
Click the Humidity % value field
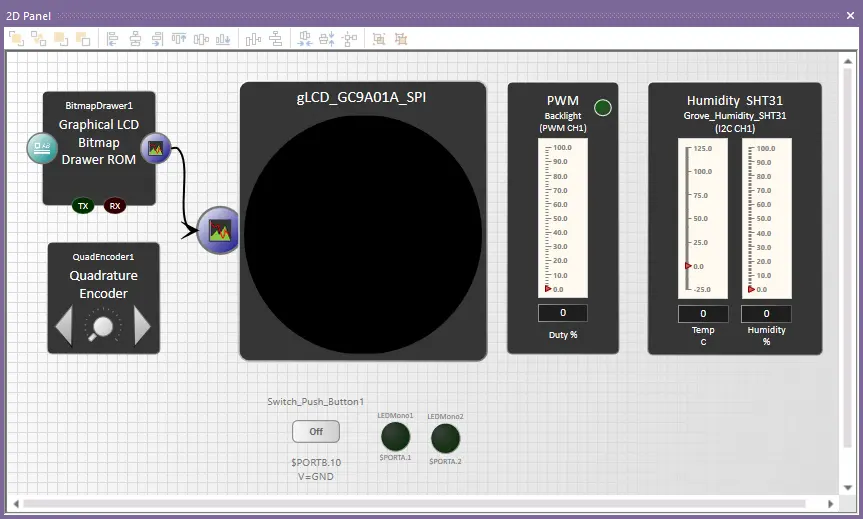coord(766,314)
